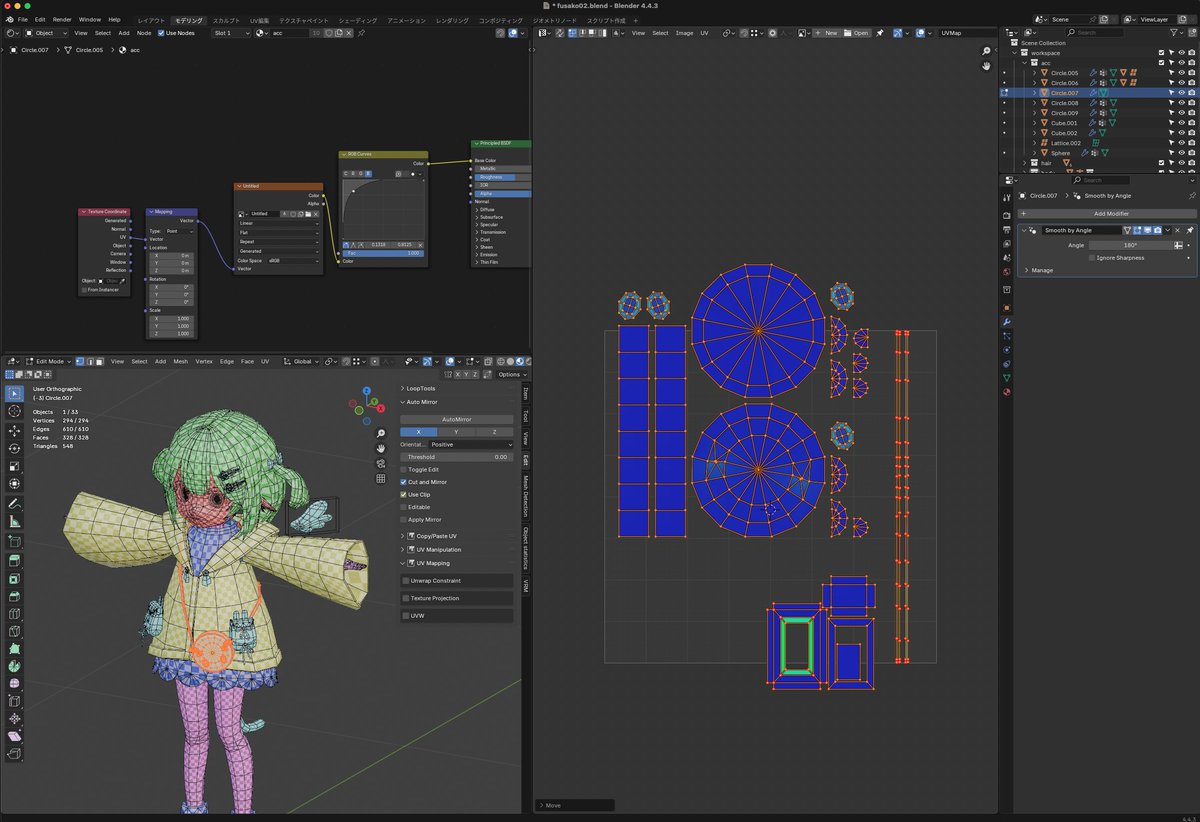
Task: Activate the Transform tool in viewport toolbar
Action: (x=14, y=484)
